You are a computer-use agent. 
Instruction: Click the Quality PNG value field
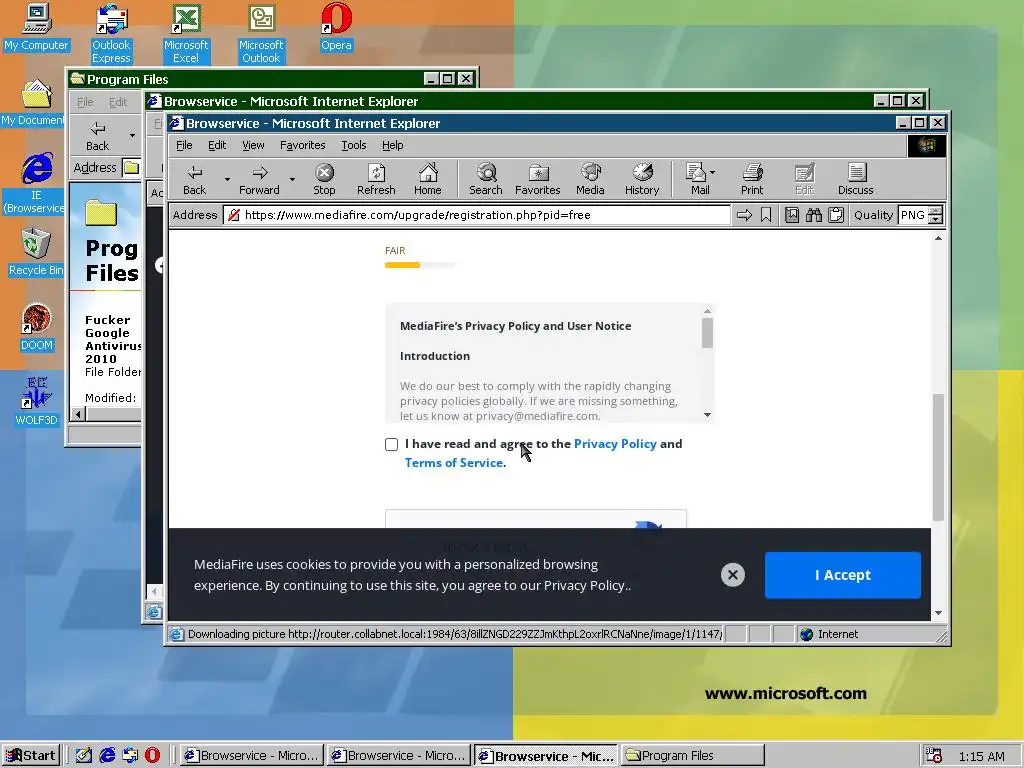[913, 215]
